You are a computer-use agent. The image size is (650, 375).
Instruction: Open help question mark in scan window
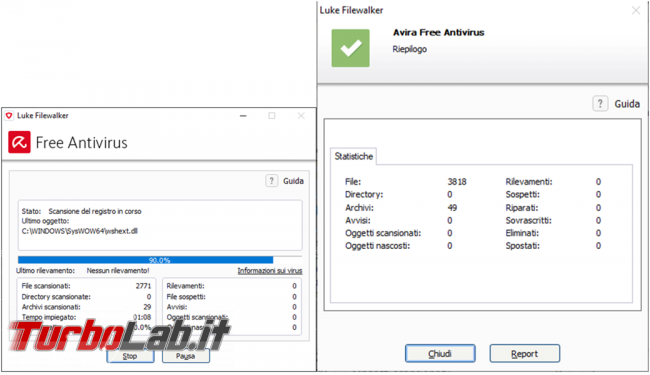(x=272, y=181)
